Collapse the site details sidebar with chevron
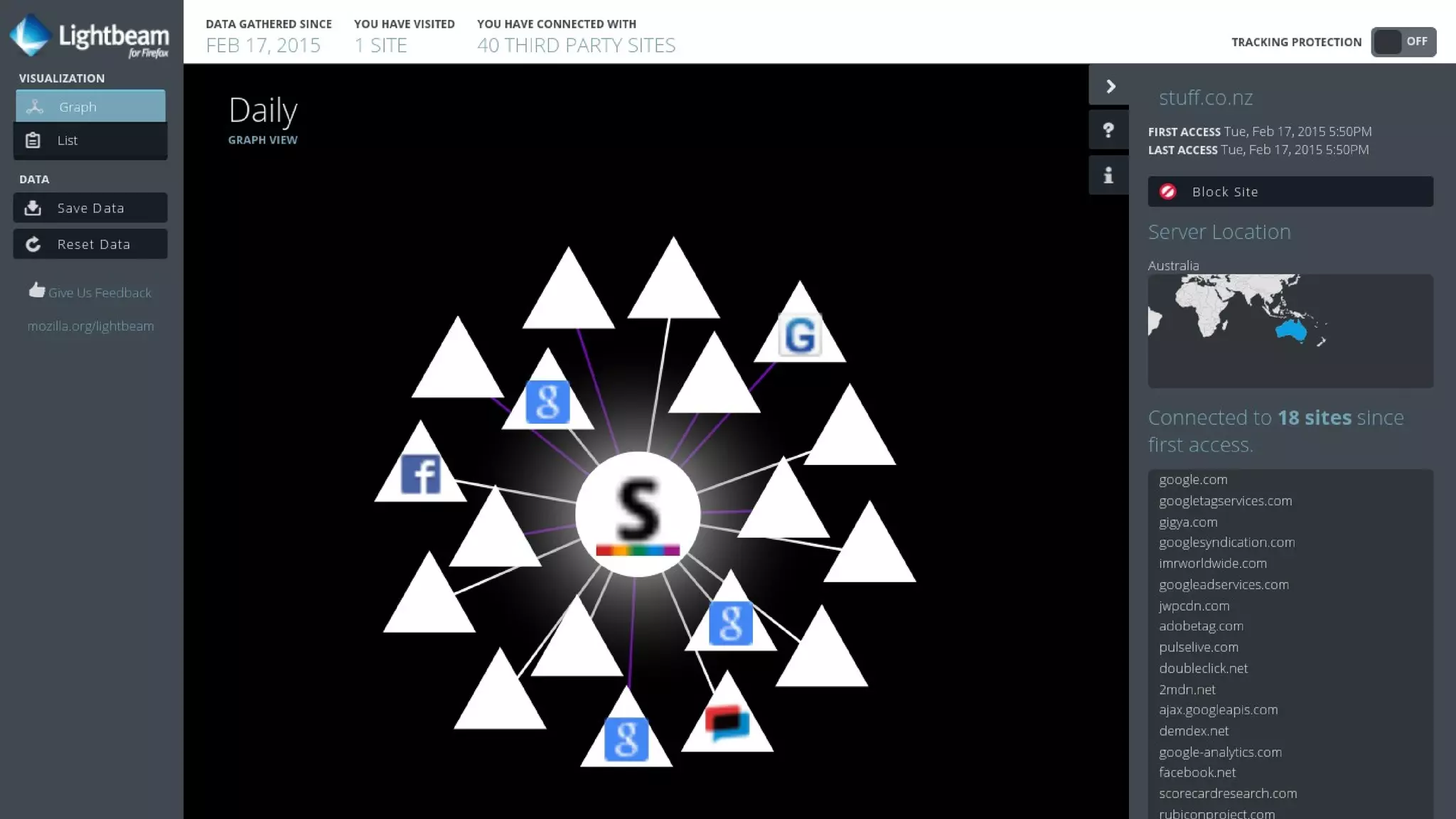1456x819 pixels. 1110,86
